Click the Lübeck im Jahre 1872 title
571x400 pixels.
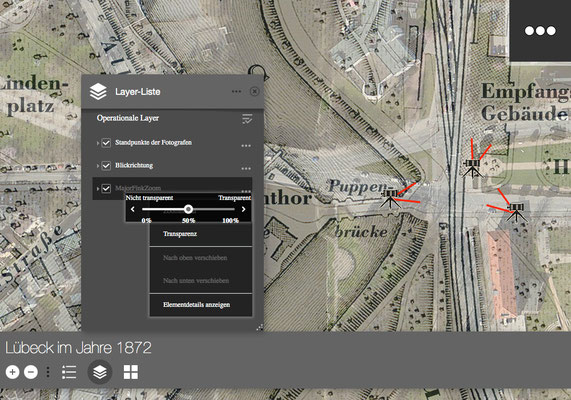pos(78,348)
